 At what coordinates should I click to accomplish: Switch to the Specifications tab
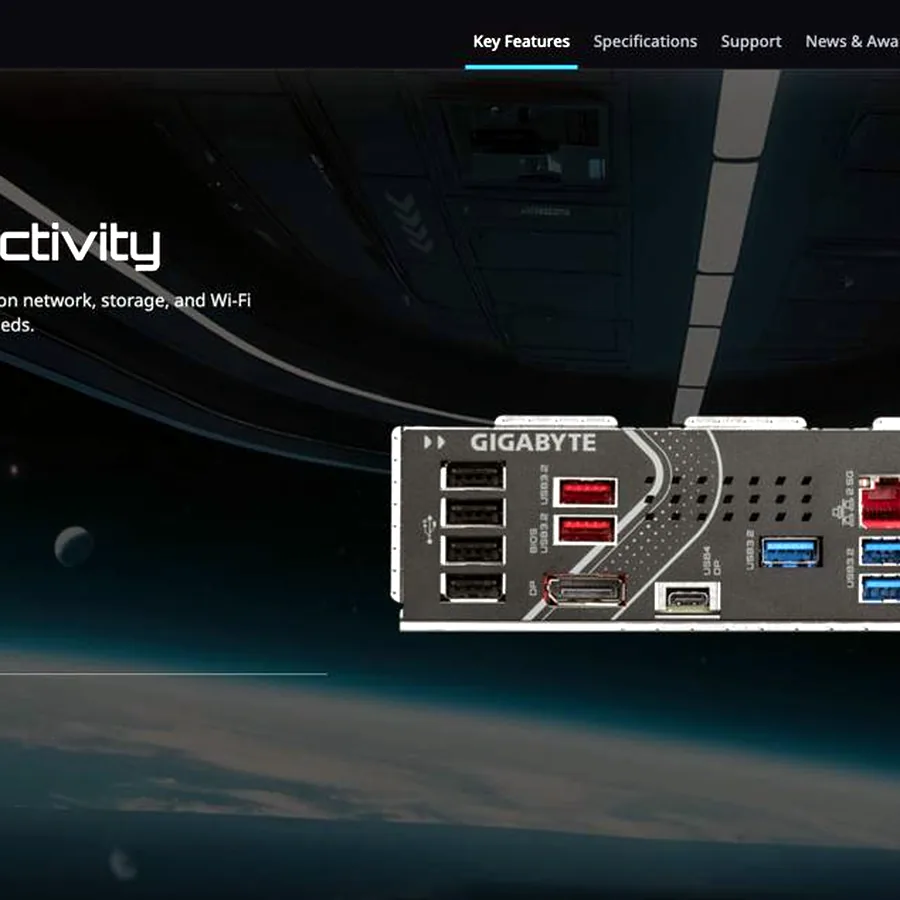(645, 42)
